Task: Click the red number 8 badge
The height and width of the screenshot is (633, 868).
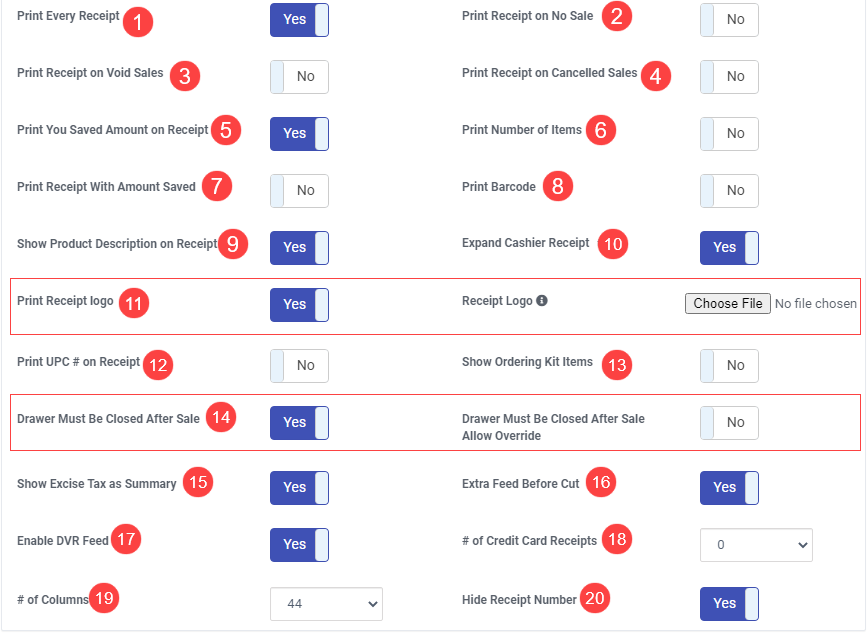Action: 557,186
